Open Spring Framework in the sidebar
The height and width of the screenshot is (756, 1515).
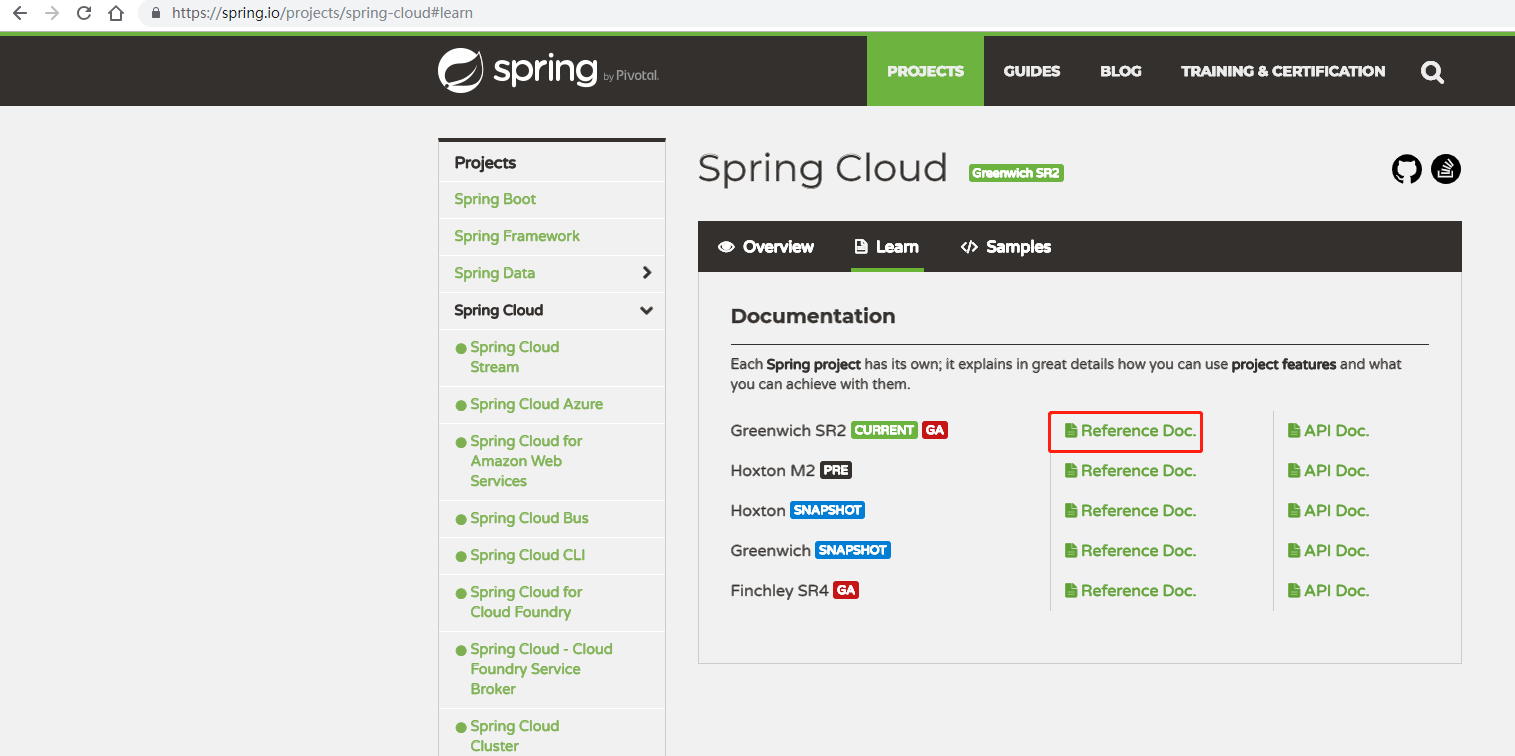click(517, 236)
